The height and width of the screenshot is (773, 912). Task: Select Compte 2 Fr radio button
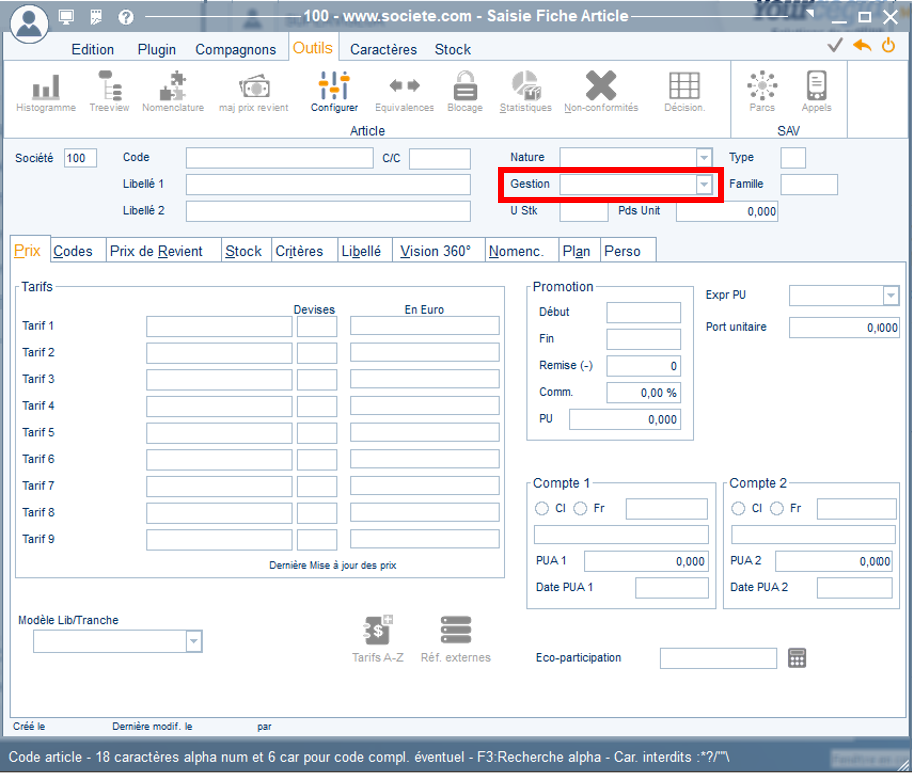coord(776,508)
